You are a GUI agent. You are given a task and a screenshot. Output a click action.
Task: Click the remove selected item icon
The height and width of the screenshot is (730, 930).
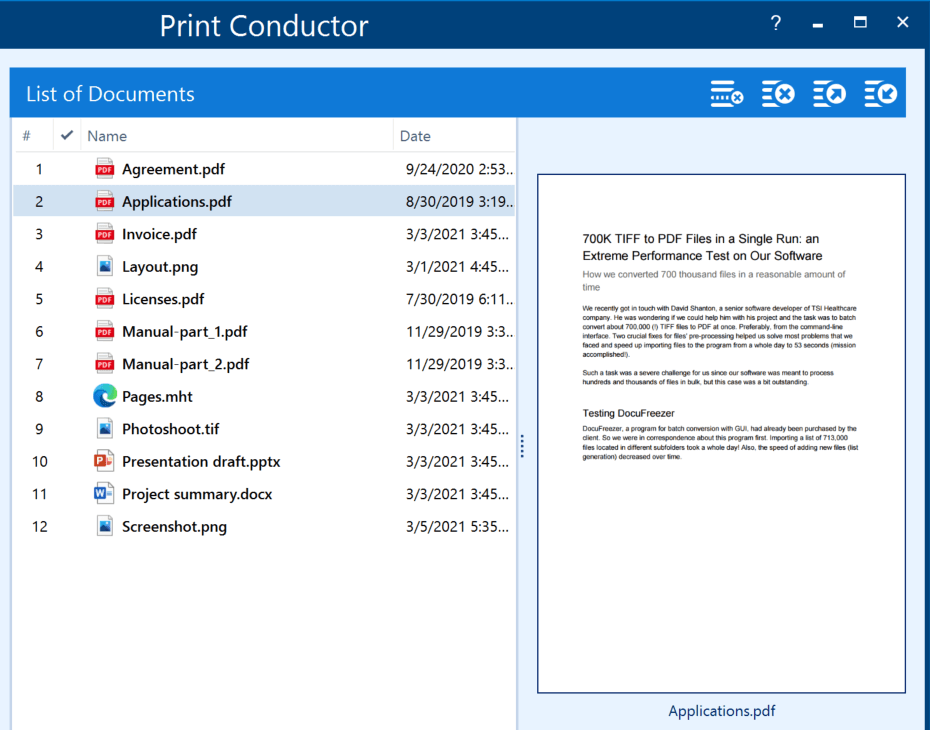tap(727, 94)
